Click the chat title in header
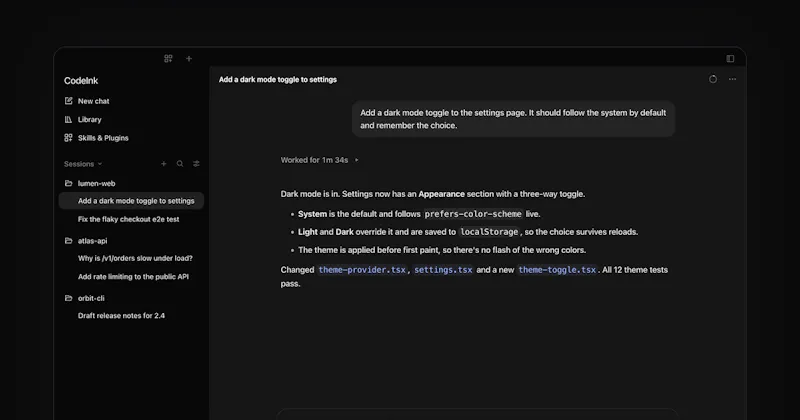 pos(278,80)
